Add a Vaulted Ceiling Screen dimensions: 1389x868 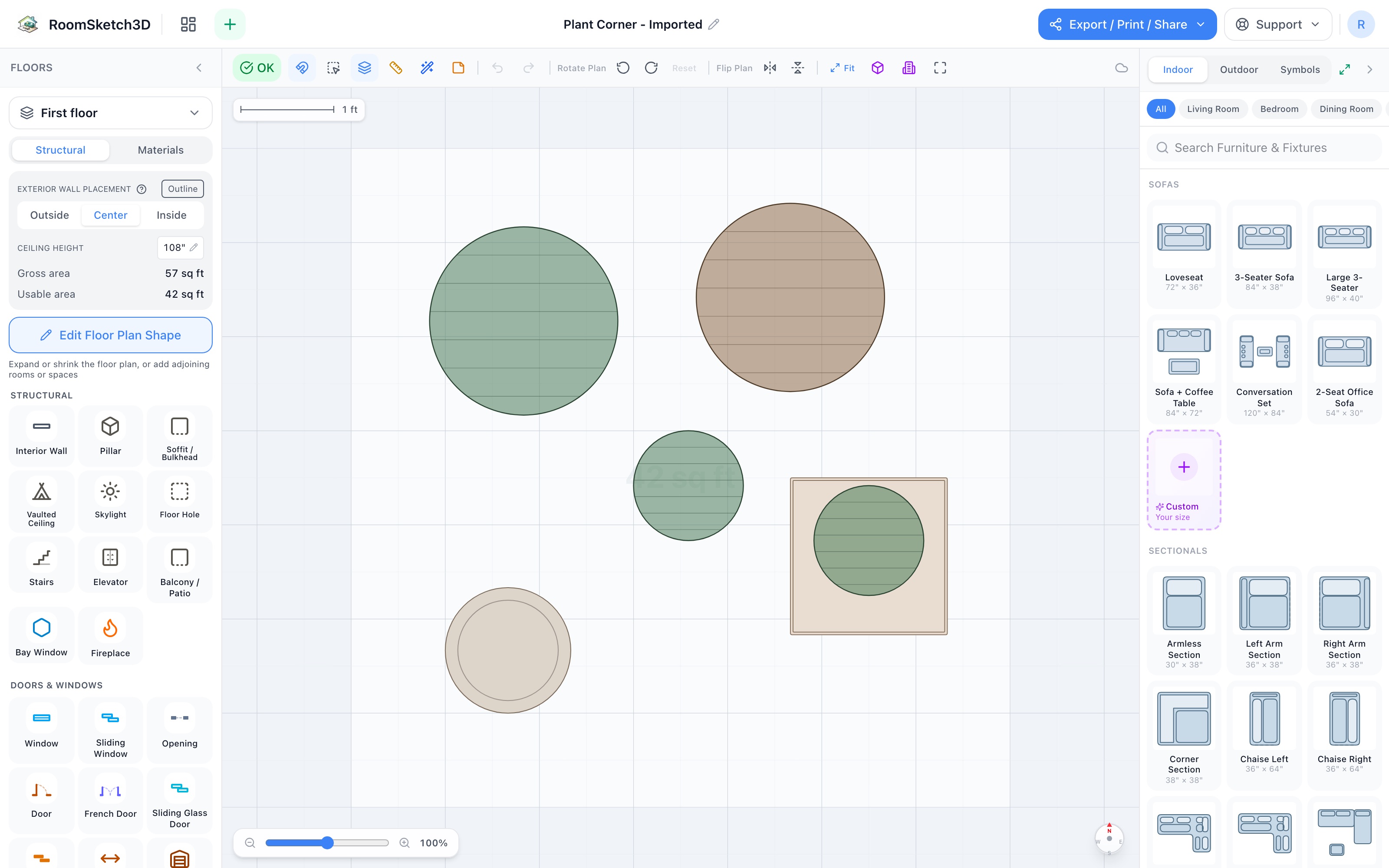click(x=41, y=501)
